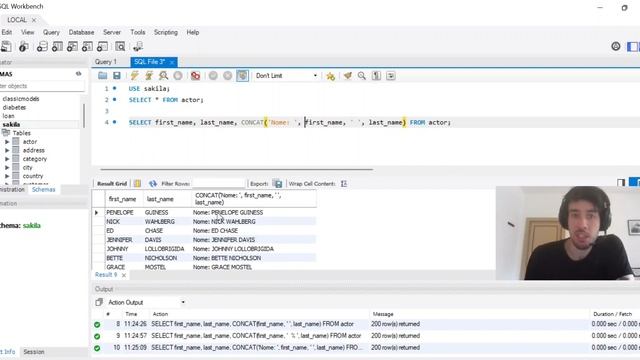Execute statement under cursor lightning icon
The image size is (640, 360).
[149, 76]
